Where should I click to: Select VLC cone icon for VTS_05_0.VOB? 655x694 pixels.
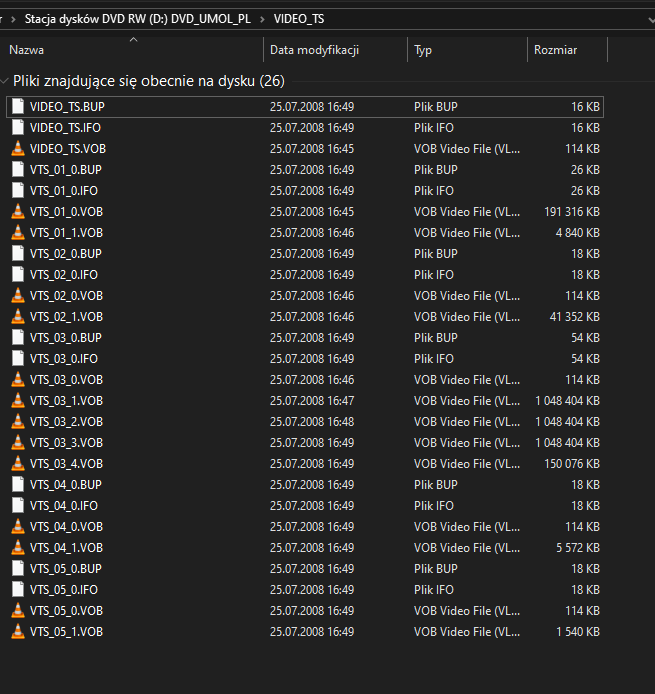pos(18,610)
